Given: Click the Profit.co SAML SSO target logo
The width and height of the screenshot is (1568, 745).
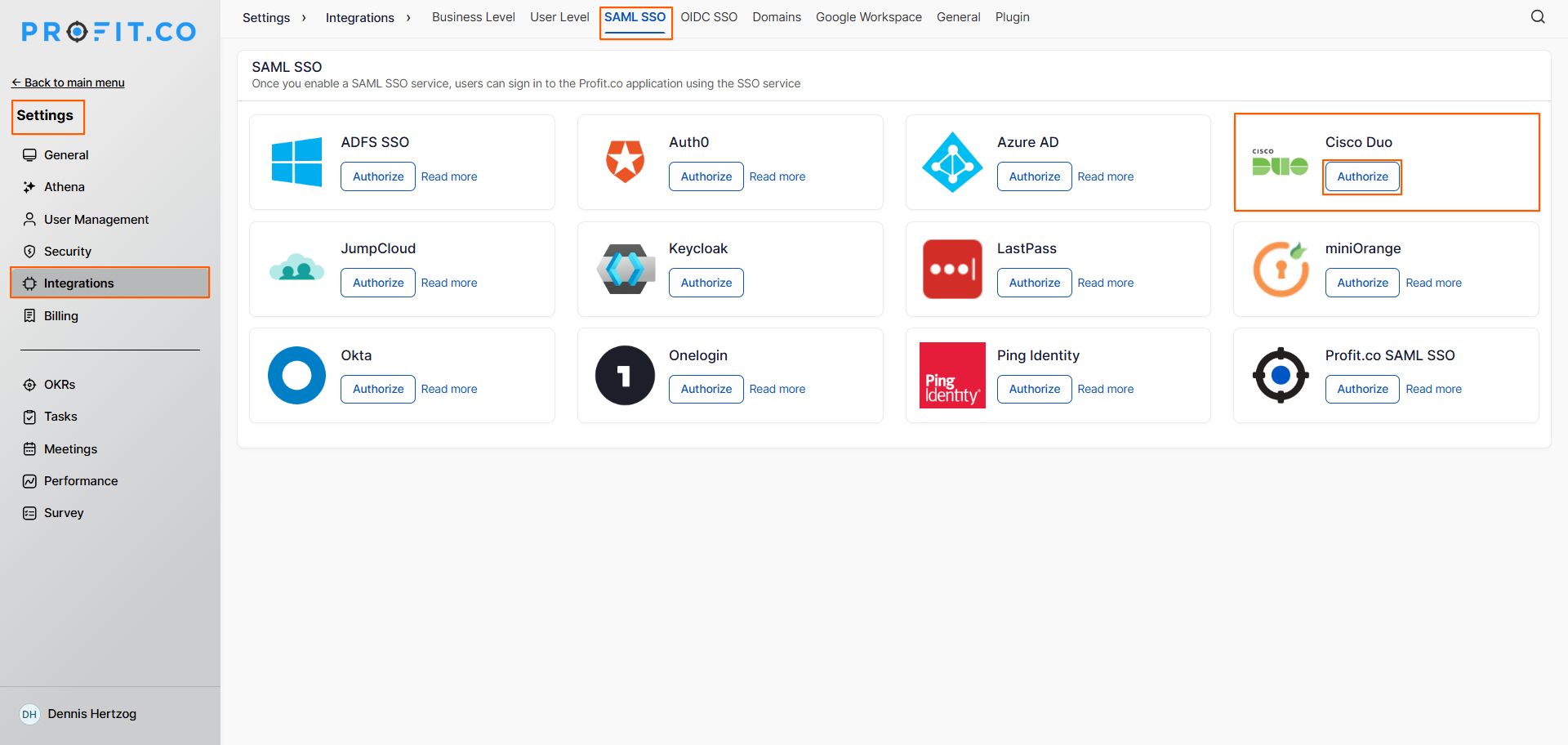Looking at the screenshot, I should click(1281, 375).
